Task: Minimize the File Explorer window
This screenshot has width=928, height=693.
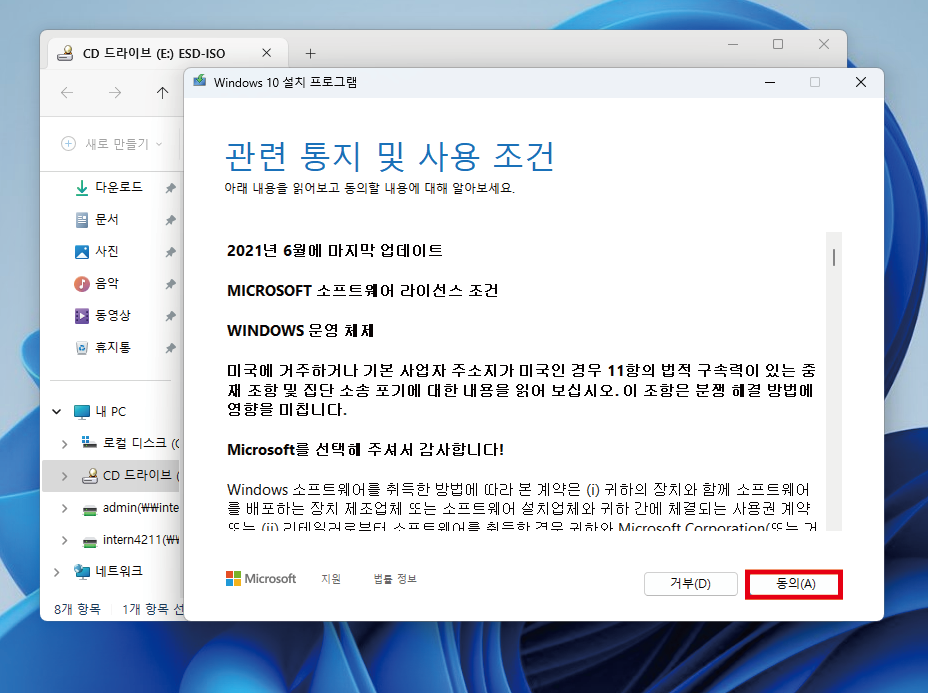Action: (x=733, y=44)
